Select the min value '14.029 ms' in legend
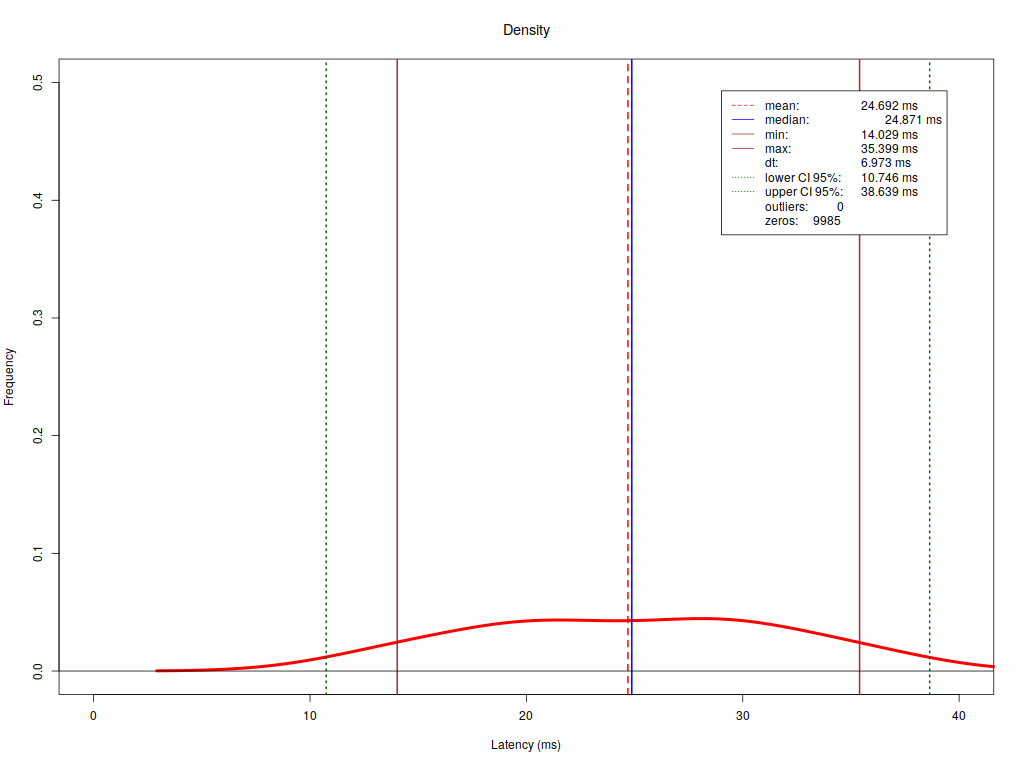 click(889, 135)
